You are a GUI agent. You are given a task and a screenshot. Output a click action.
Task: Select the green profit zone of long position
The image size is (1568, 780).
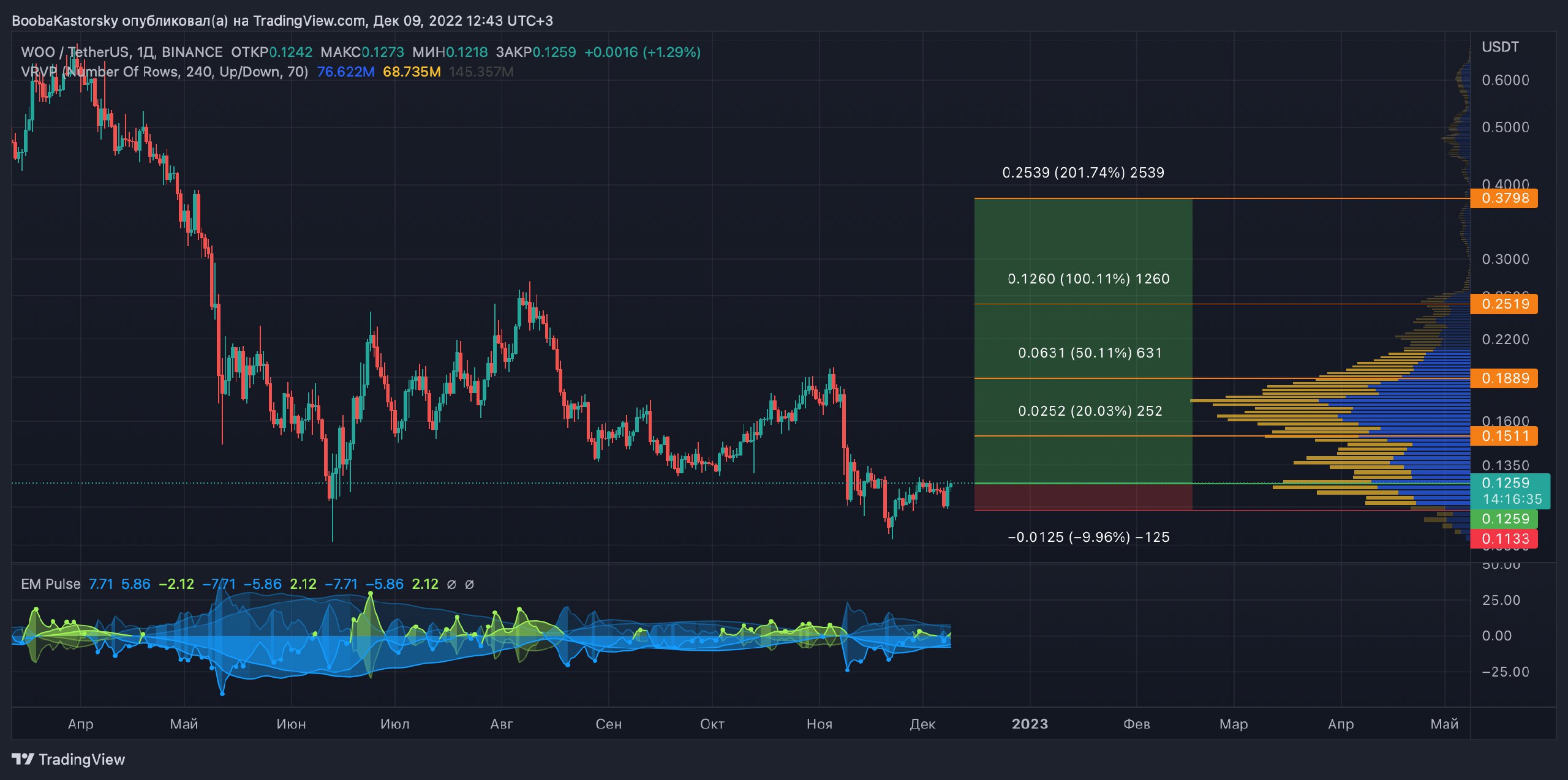(1083, 340)
